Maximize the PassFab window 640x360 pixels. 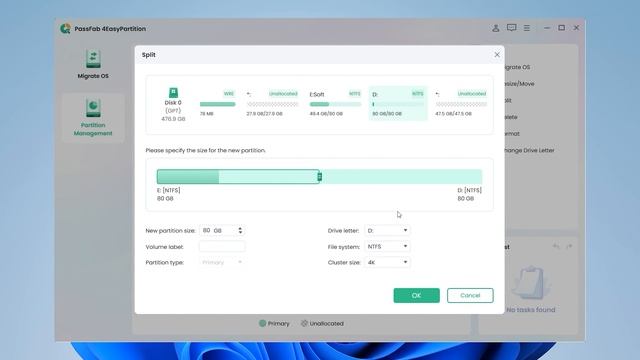tap(562, 28)
